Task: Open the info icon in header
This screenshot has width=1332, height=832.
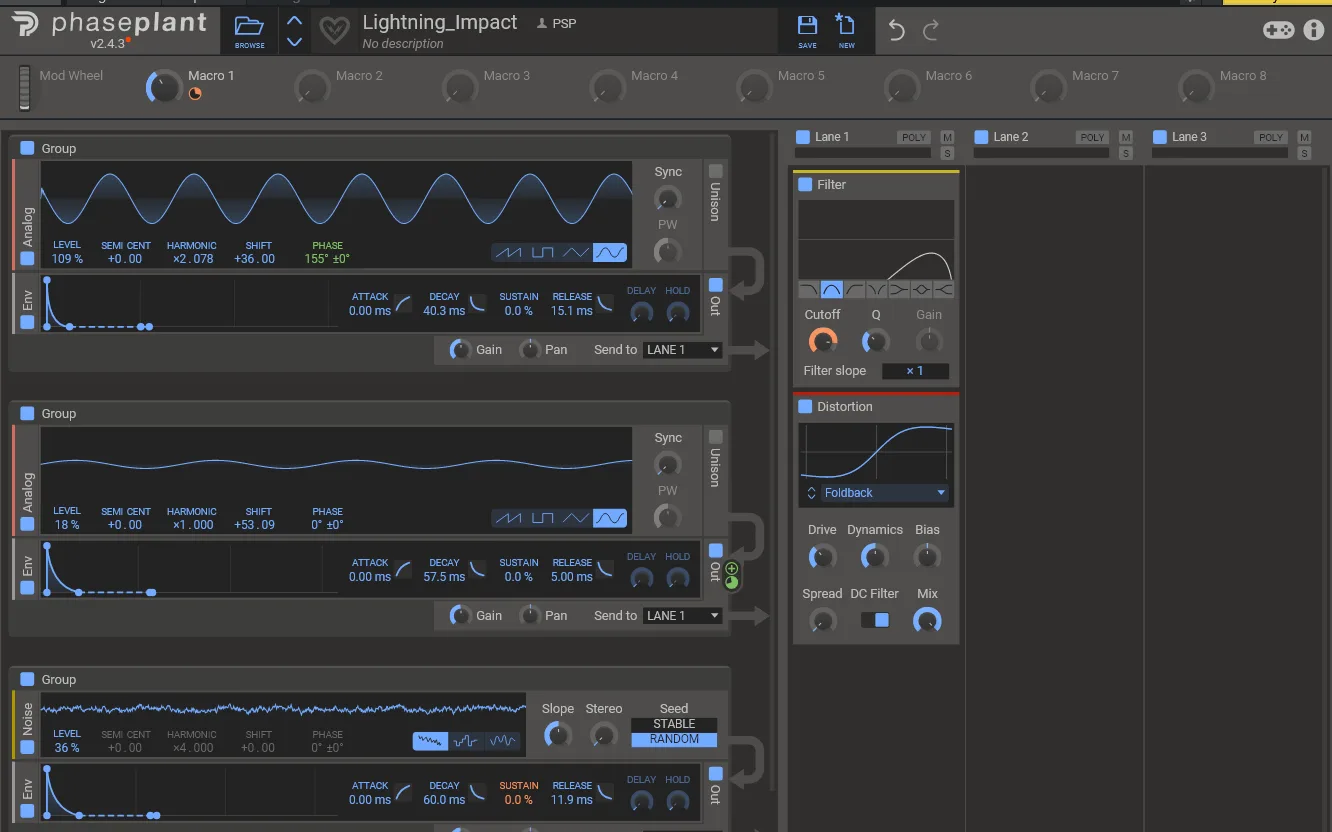Action: coord(1314,30)
